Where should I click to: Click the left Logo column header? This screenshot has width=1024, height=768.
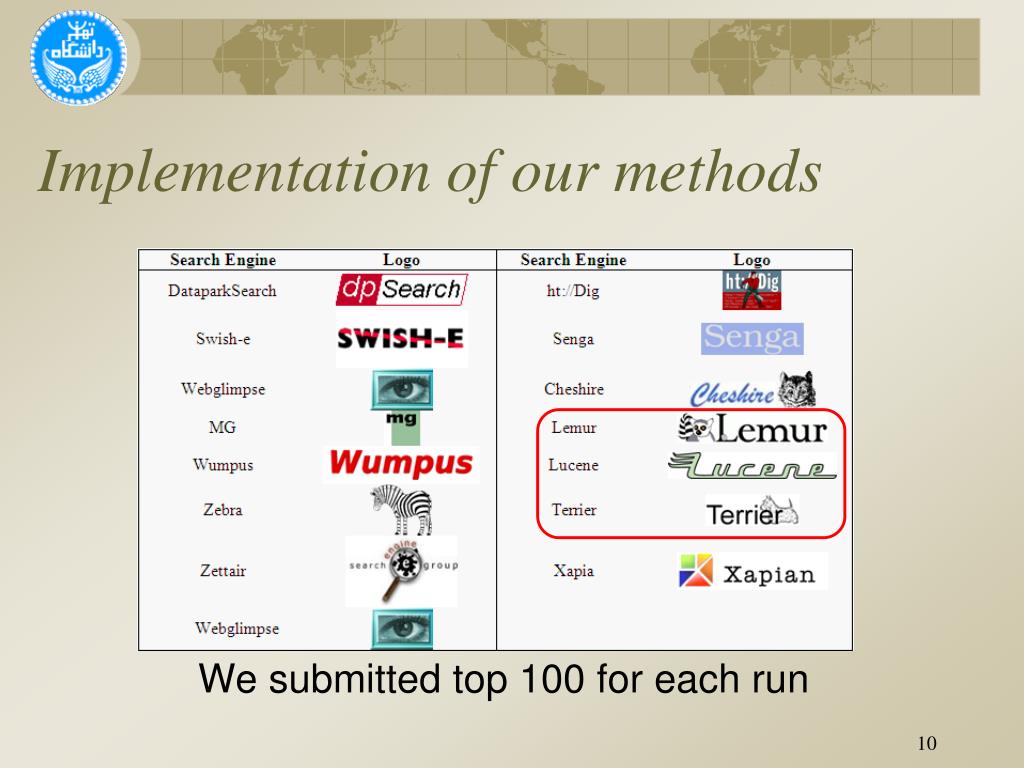click(401, 260)
